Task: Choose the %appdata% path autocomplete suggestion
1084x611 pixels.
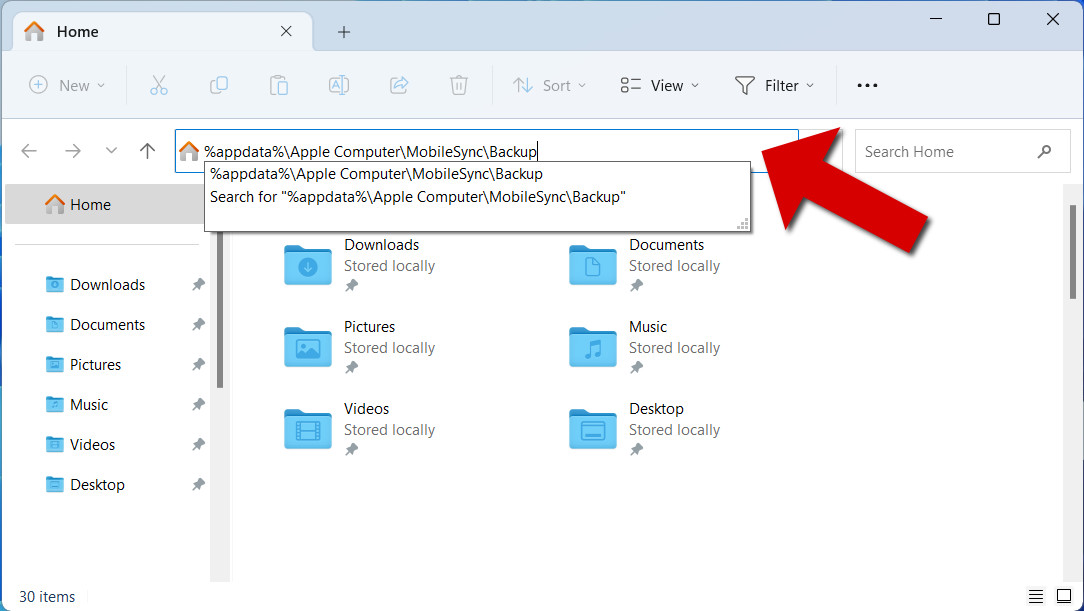Action: pos(477,174)
